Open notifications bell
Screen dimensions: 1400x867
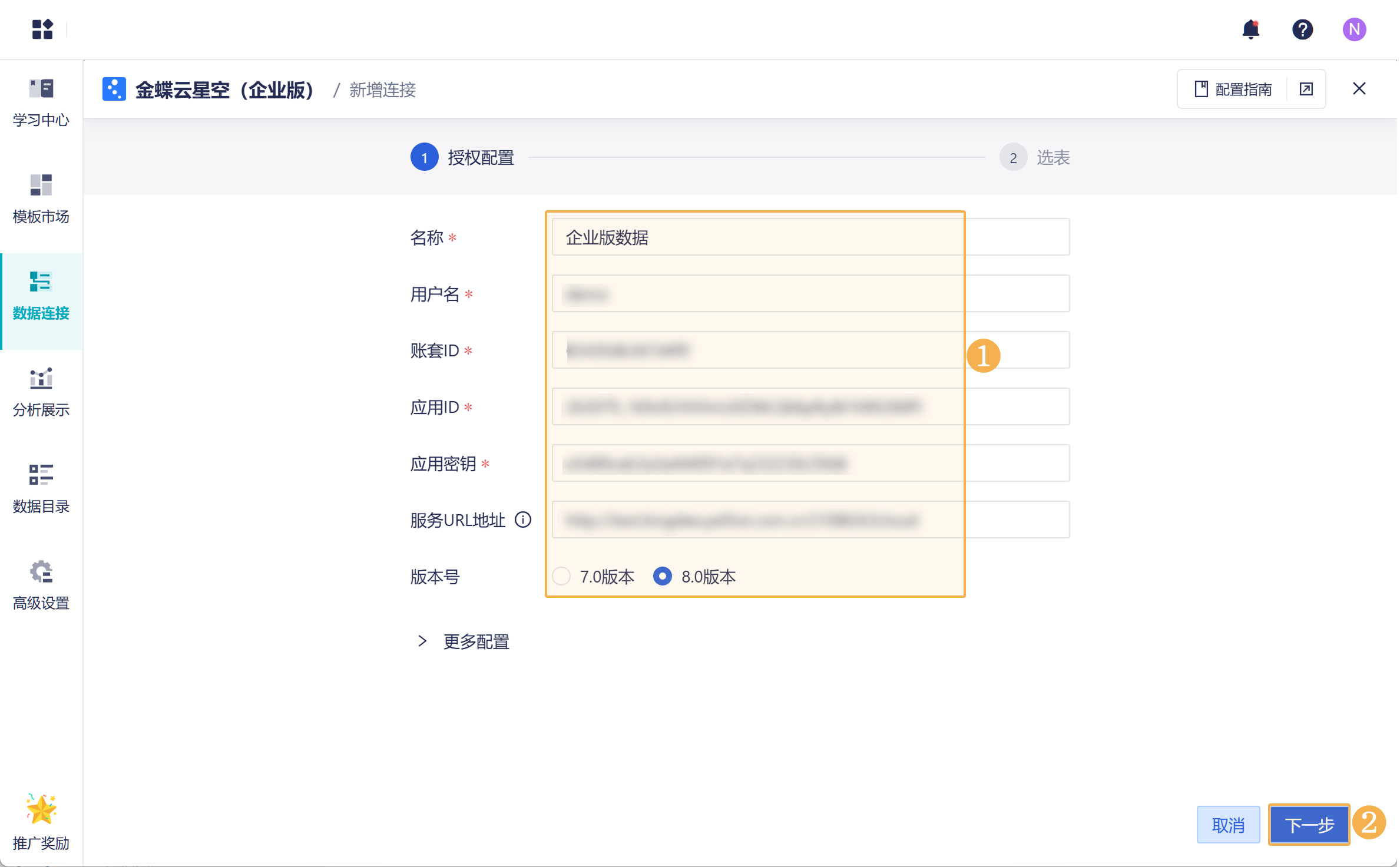[1250, 29]
